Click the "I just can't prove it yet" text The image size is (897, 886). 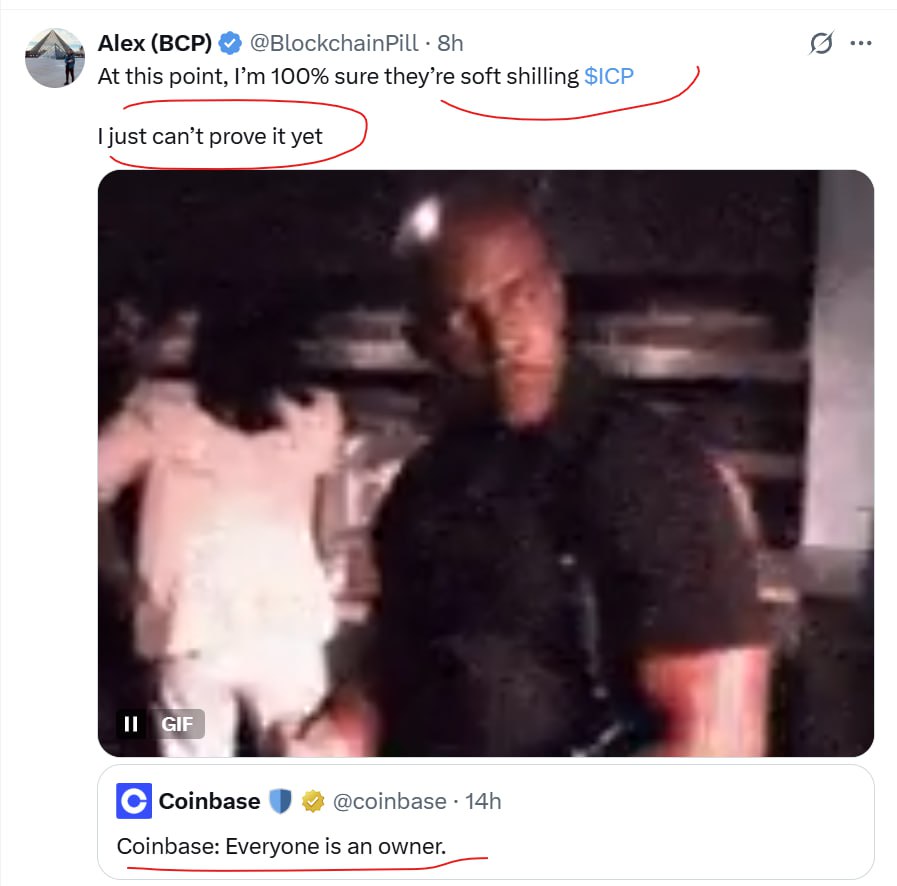[x=211, y=136]
